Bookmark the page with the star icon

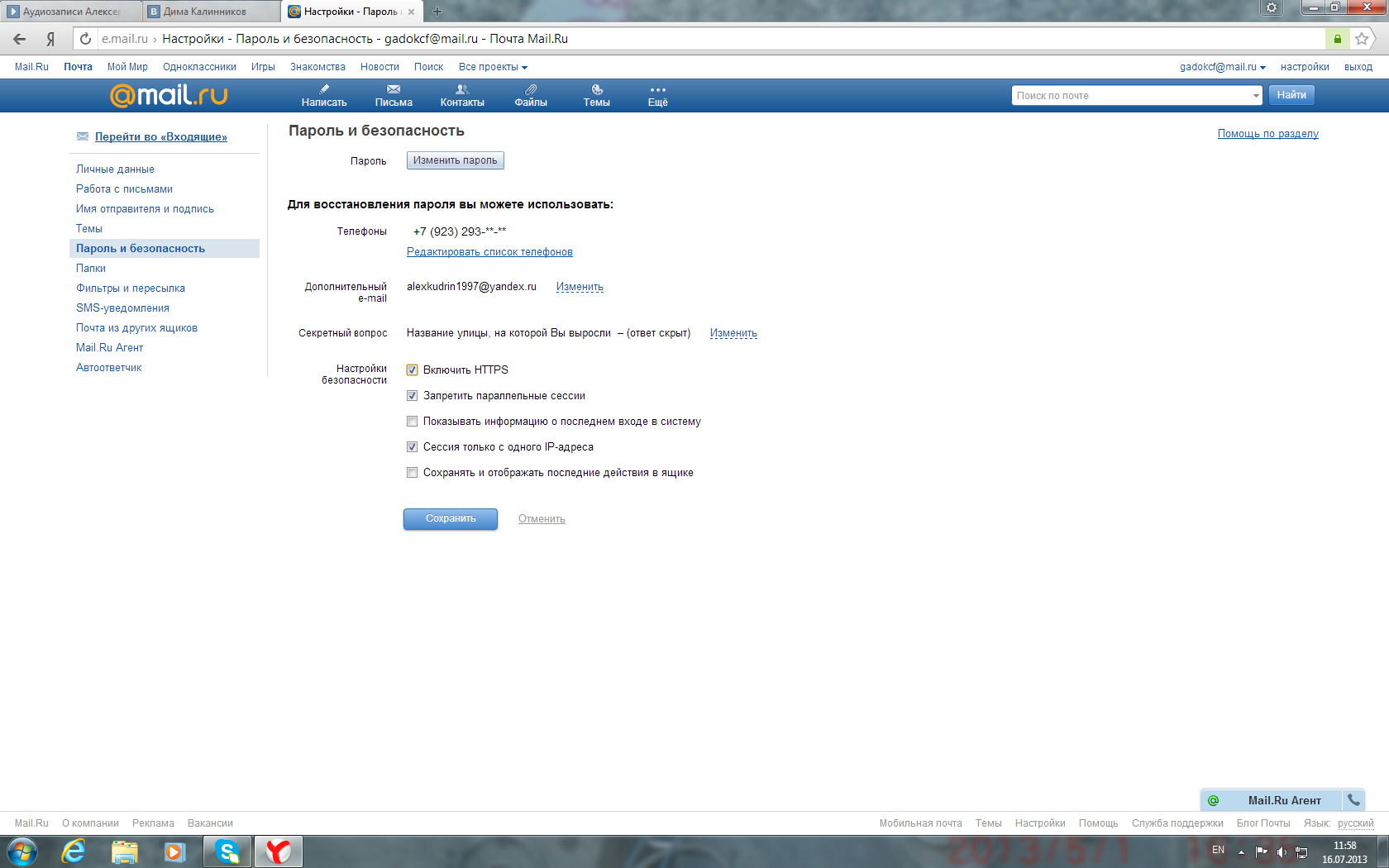pos(1362,39)
